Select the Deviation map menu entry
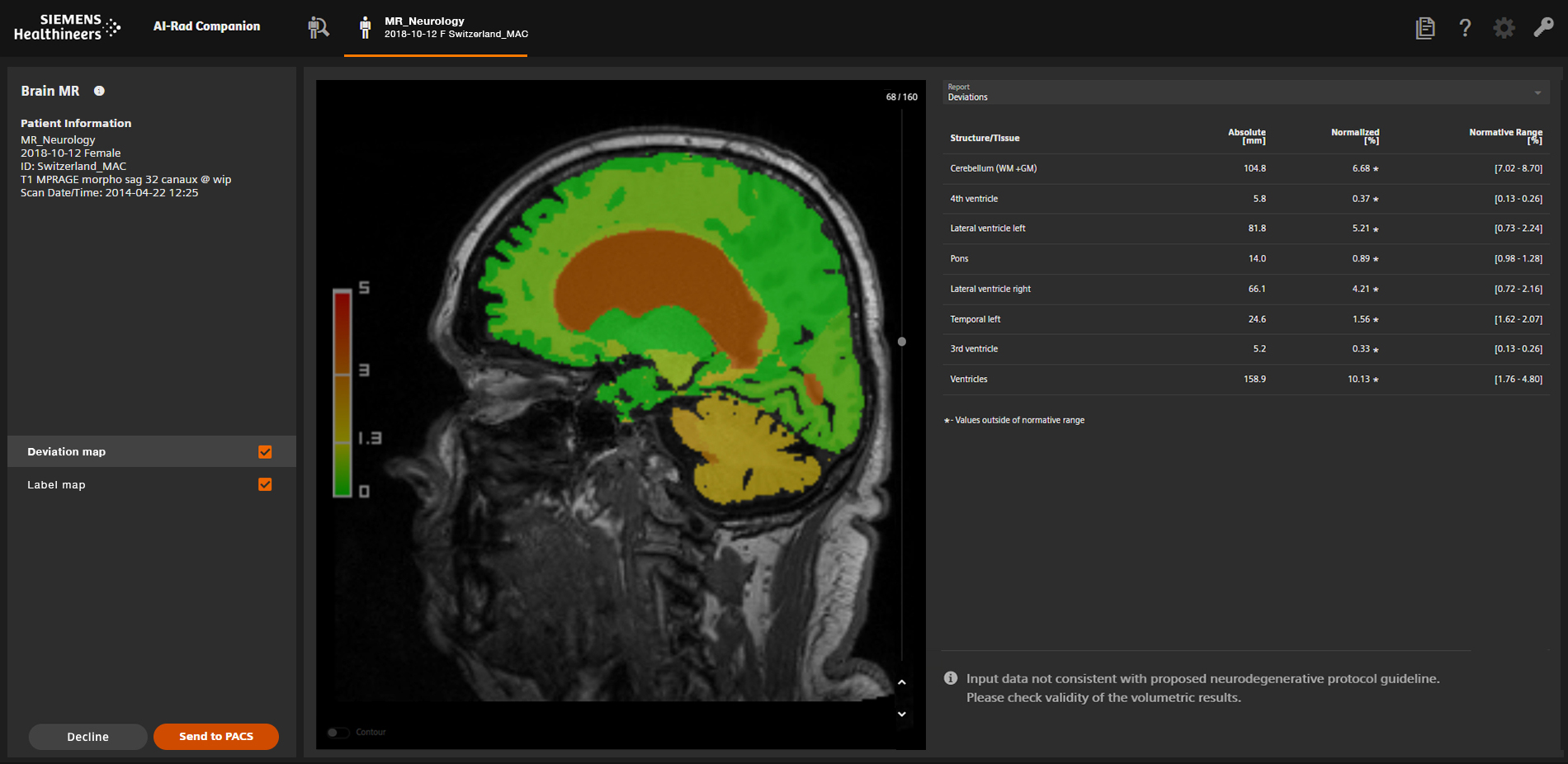Viewport: 1568px width, 764px height. click(67, 451)
